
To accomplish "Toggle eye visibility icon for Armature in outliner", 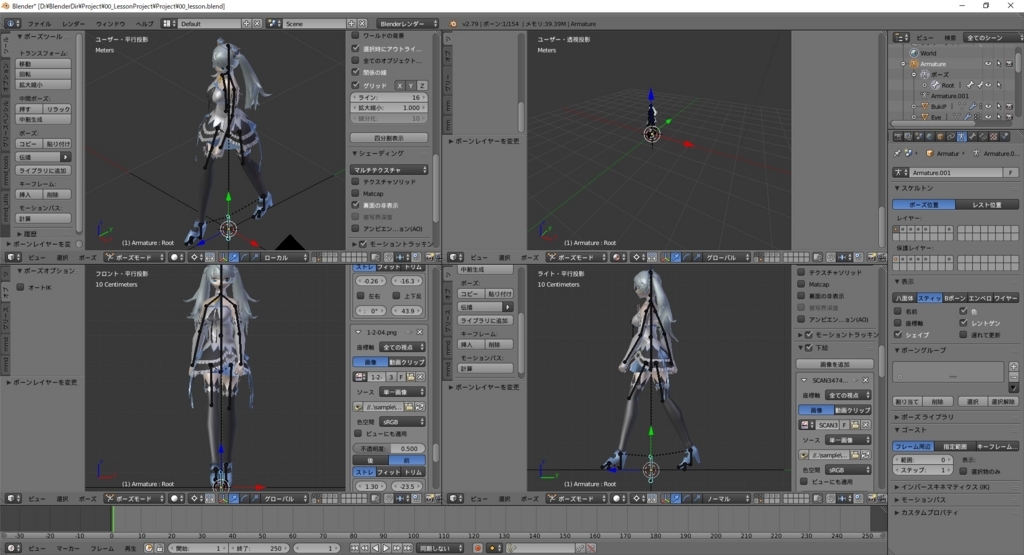I will coord(987,63).
